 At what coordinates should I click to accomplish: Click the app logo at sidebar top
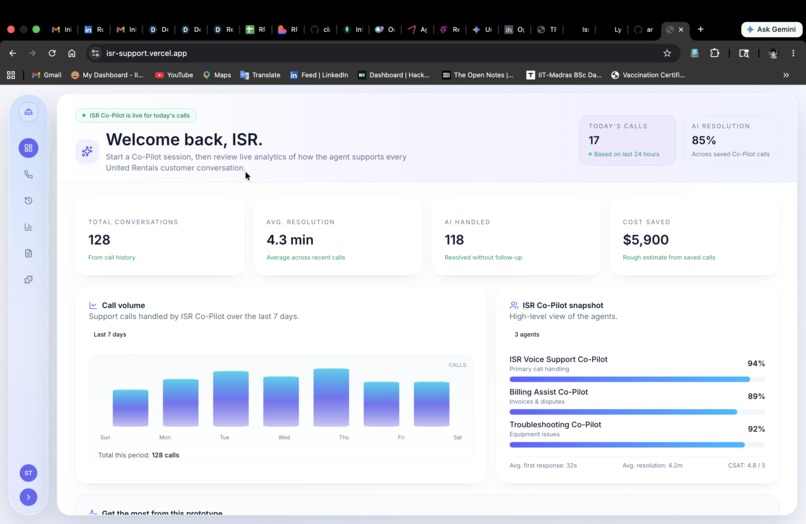[x=28, y=112]
